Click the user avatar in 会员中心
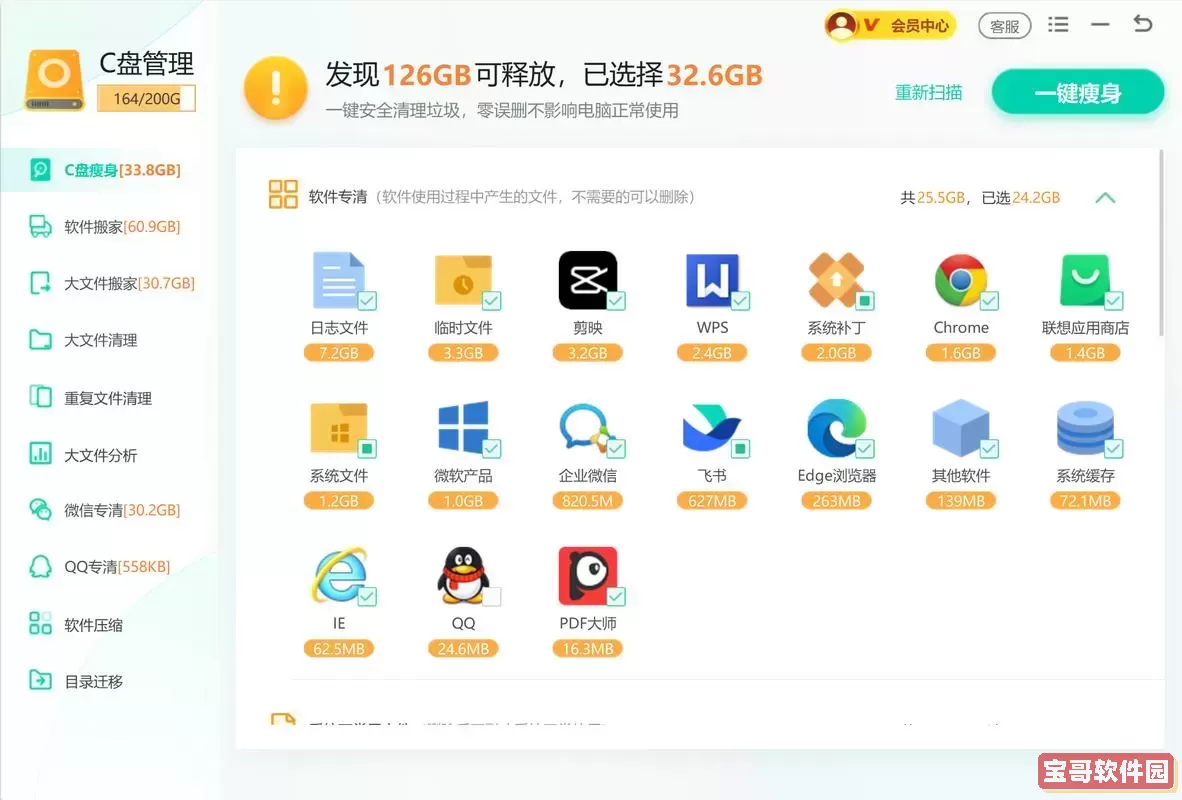 click(x=841, y=25)
